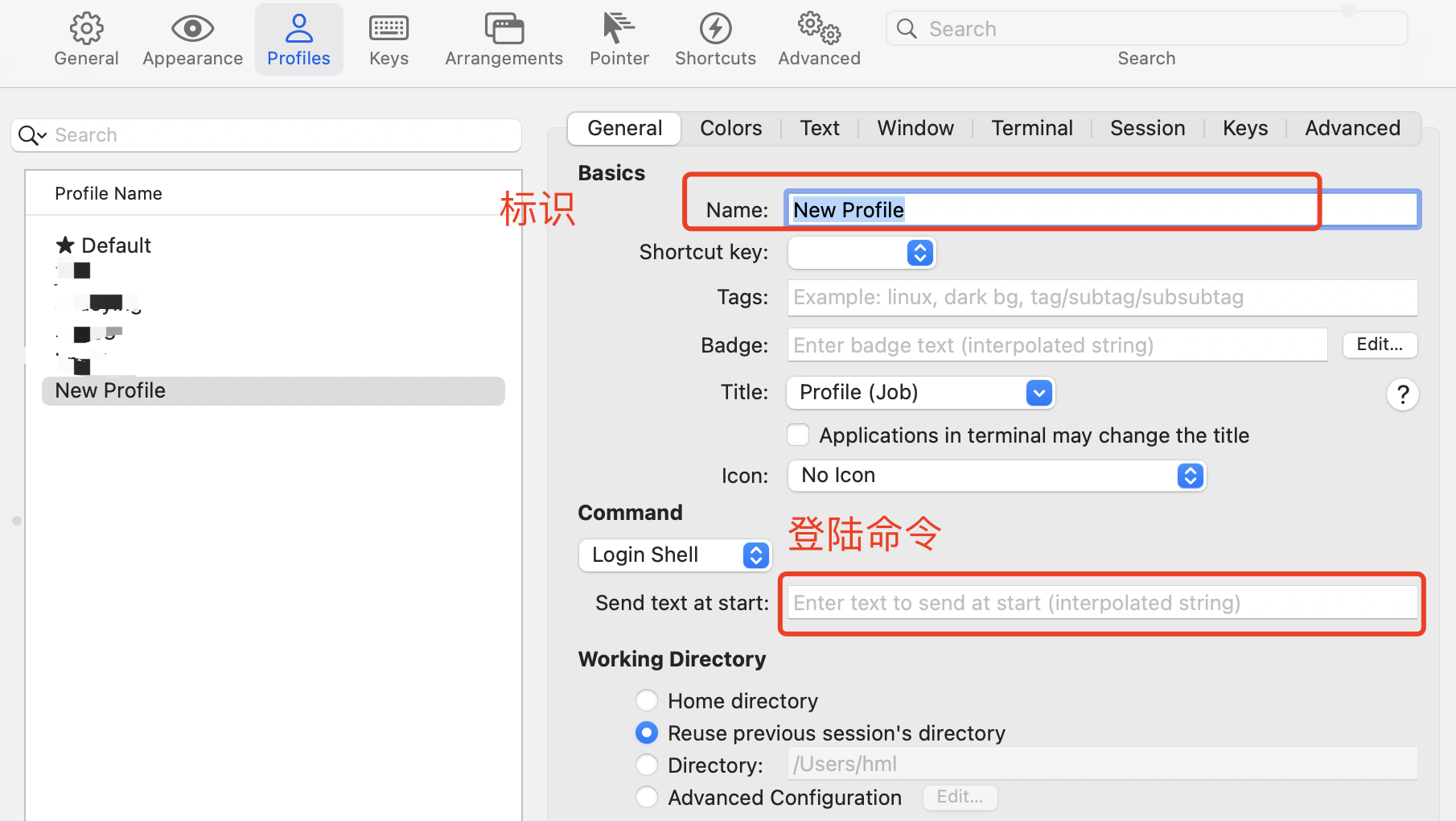Switch to the General profile tab
1456x821 pixels.
click(x=625, y=129)
